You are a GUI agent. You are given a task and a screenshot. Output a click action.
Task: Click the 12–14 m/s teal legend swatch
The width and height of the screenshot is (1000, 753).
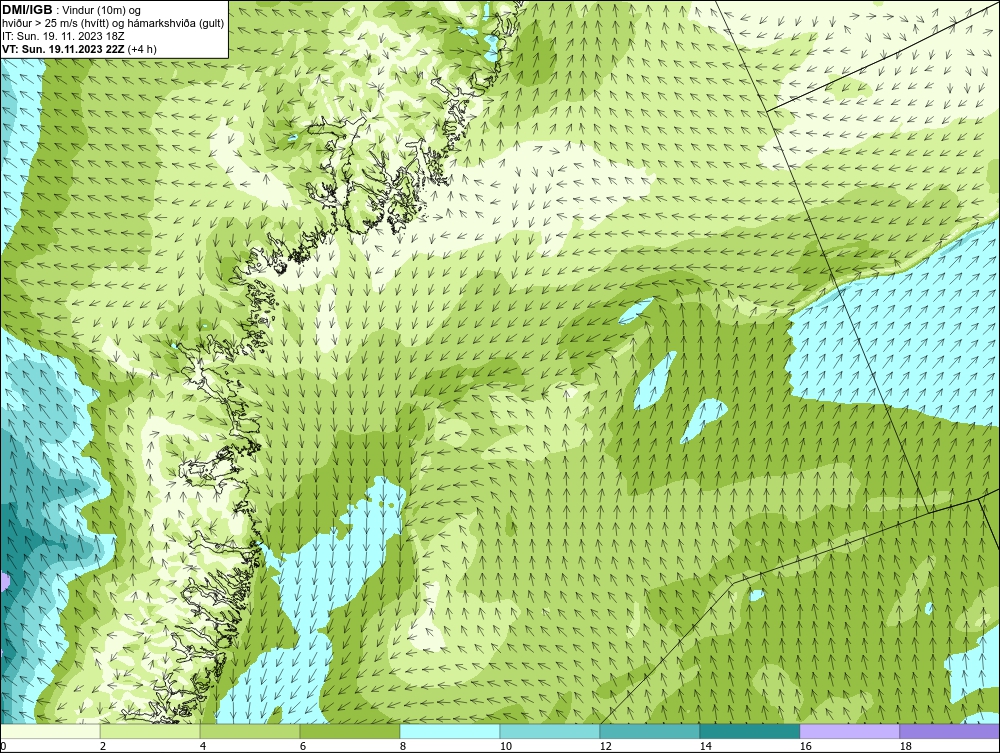click(649, 731)
